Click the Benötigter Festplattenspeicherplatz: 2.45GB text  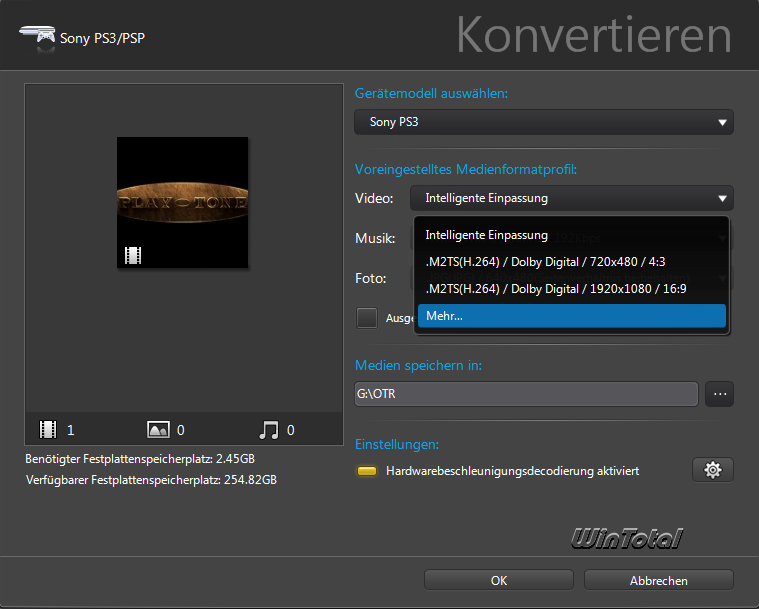pyautogui.click(x=140, y=458)
